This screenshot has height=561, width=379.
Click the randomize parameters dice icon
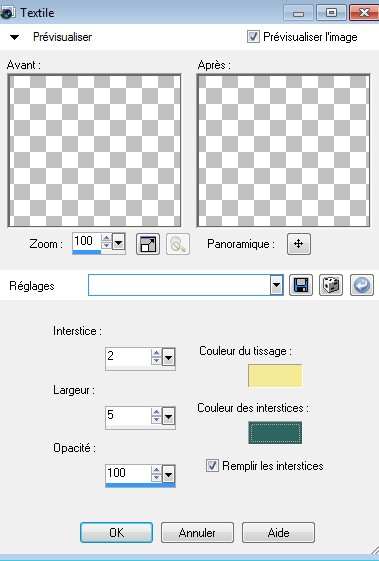click(x=331, y=285)
